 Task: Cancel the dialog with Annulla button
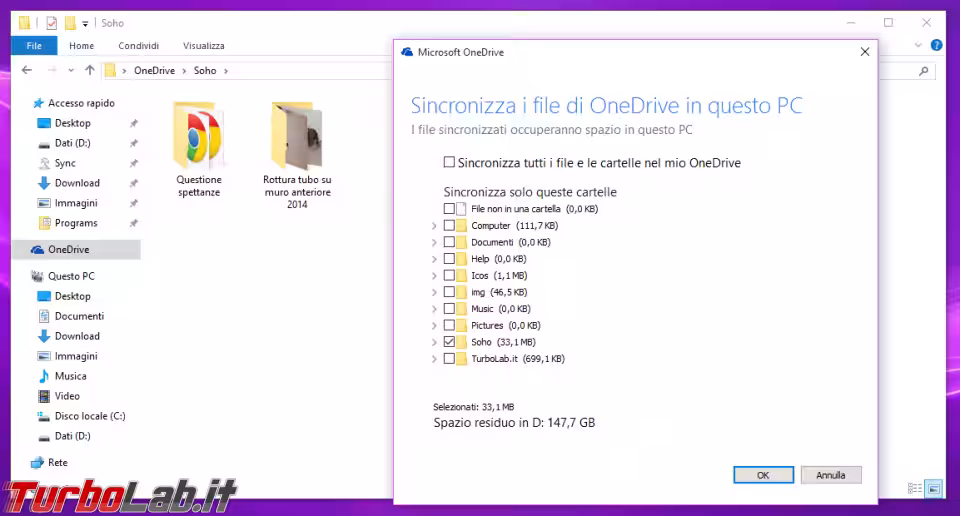pyautogui.click(x=831, y=475)
